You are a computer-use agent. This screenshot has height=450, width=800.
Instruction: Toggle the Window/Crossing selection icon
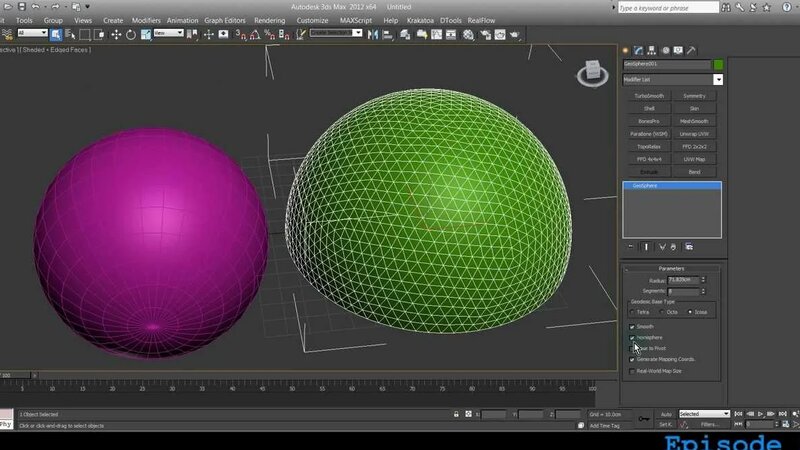point(99,35)
